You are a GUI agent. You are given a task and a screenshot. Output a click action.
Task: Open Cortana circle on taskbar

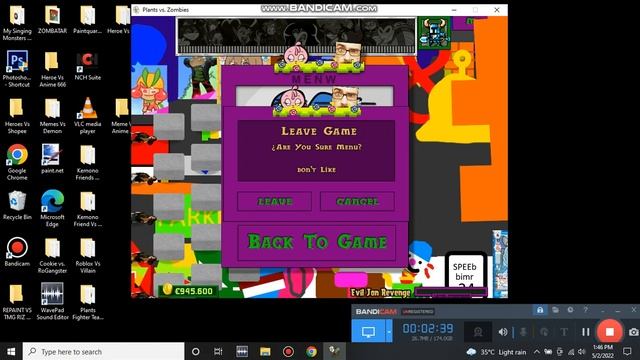196,351
